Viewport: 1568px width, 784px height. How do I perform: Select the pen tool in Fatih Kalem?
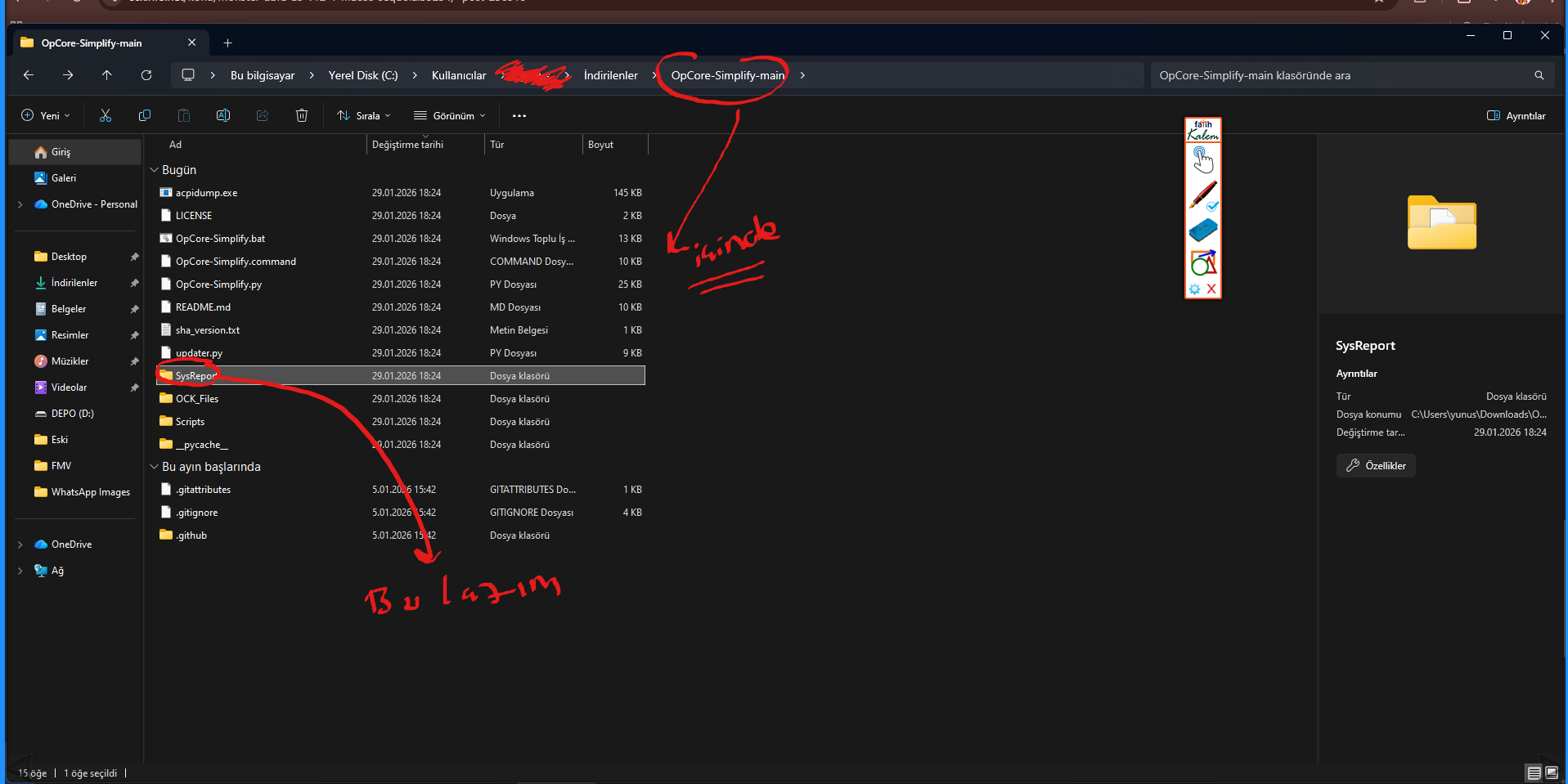(1202, 195)
